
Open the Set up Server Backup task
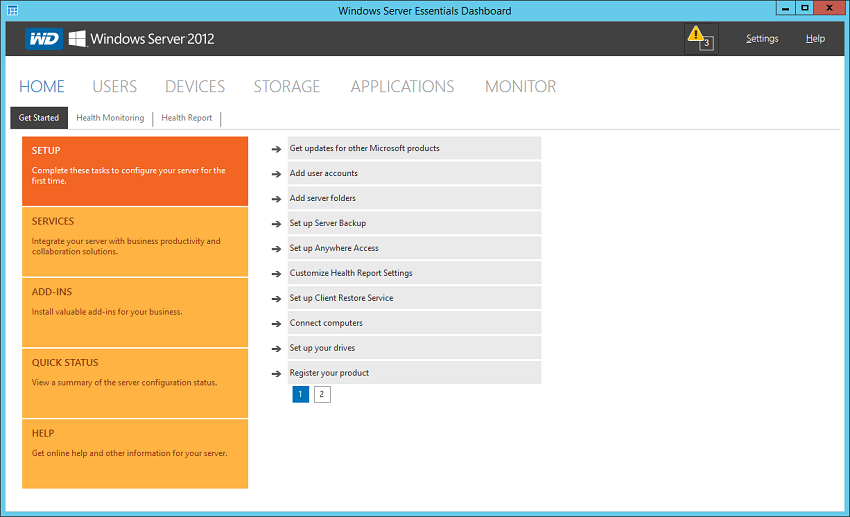414,223
